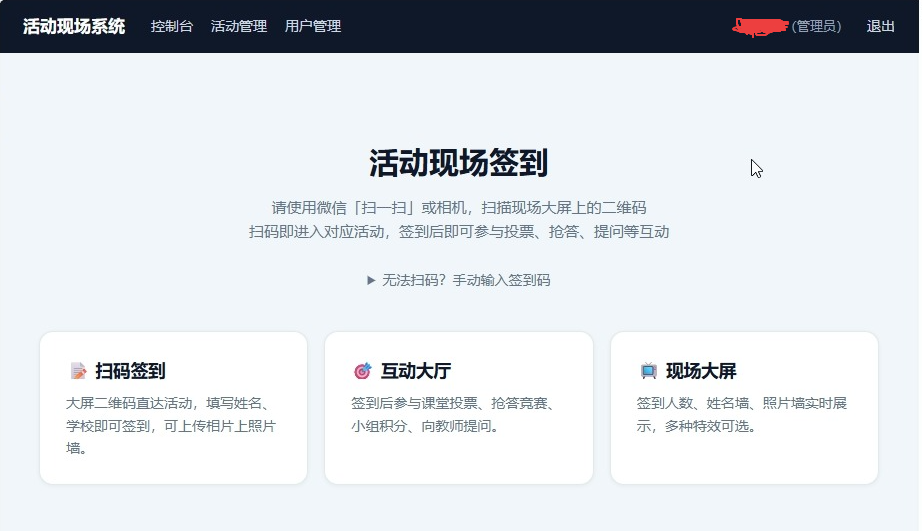This screenshot has width=922, height=531.
Task: Click text 扫码即进入对应活动 line
Action: click(x=459, y=232)
